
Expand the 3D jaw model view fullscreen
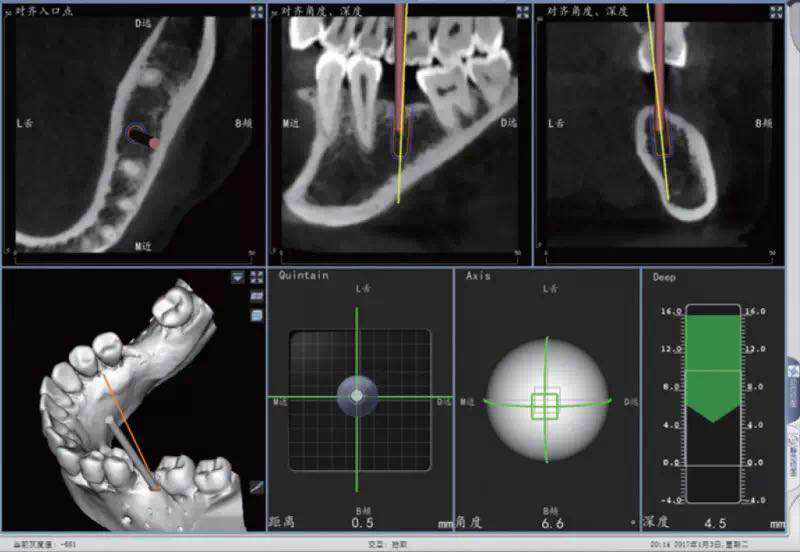[x=255, y=278]
